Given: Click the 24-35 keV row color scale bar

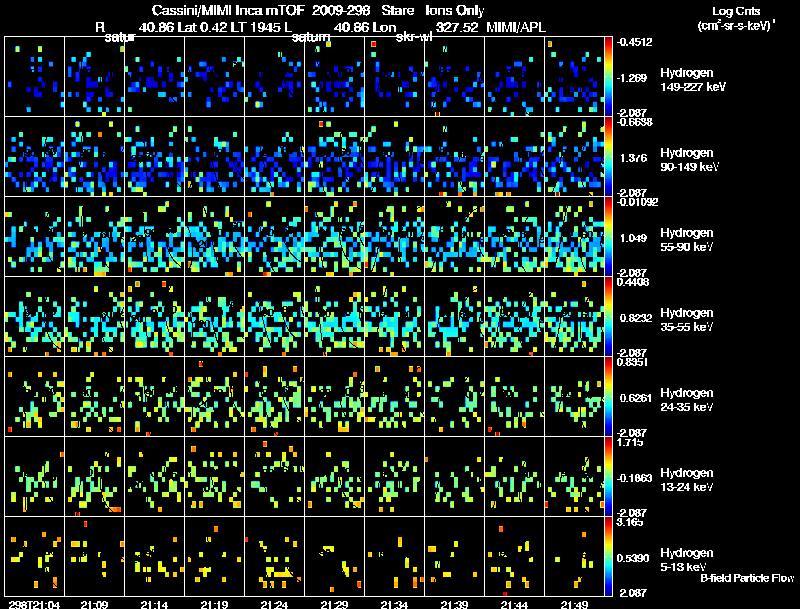Looking at the screenshot, I should [608, 396].
